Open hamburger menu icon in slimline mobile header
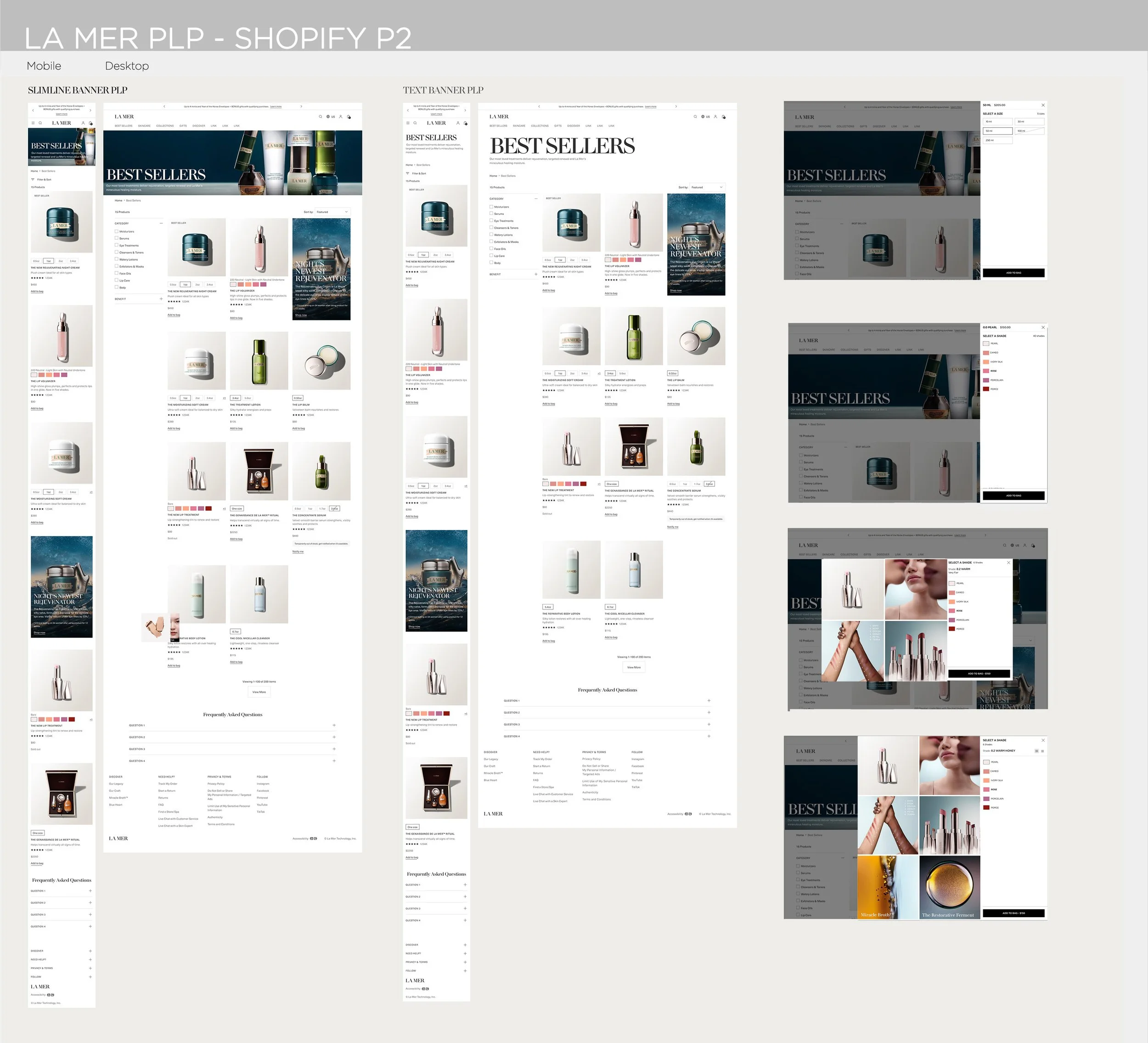This screenshot has width=1148, height=1043. (33, 123)
